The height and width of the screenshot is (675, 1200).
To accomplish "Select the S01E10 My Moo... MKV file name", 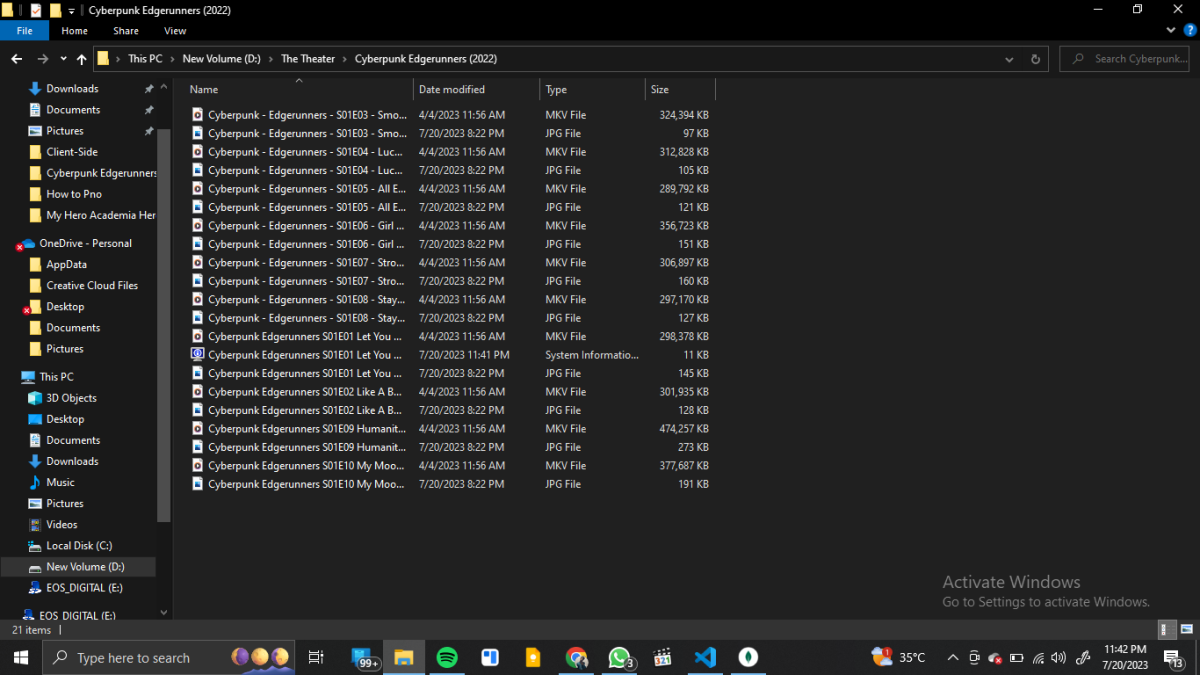I will tap(306, 466).
